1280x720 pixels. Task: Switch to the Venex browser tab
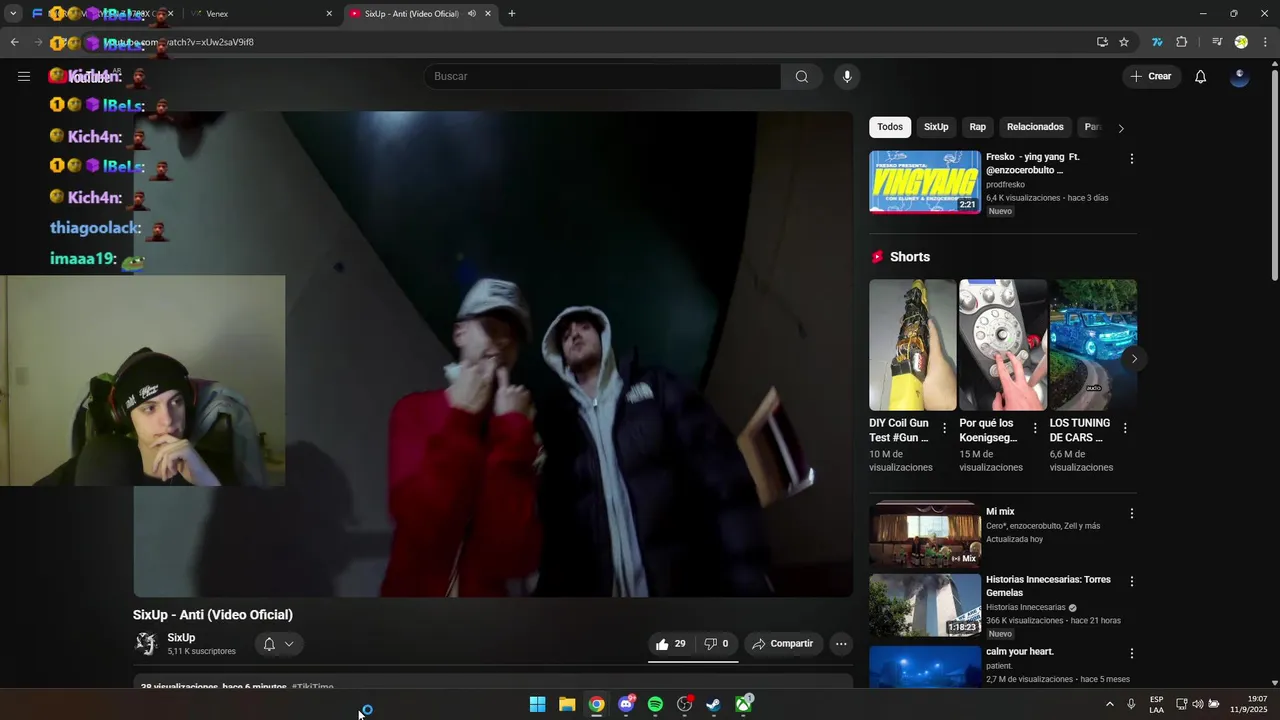[260, 14]
